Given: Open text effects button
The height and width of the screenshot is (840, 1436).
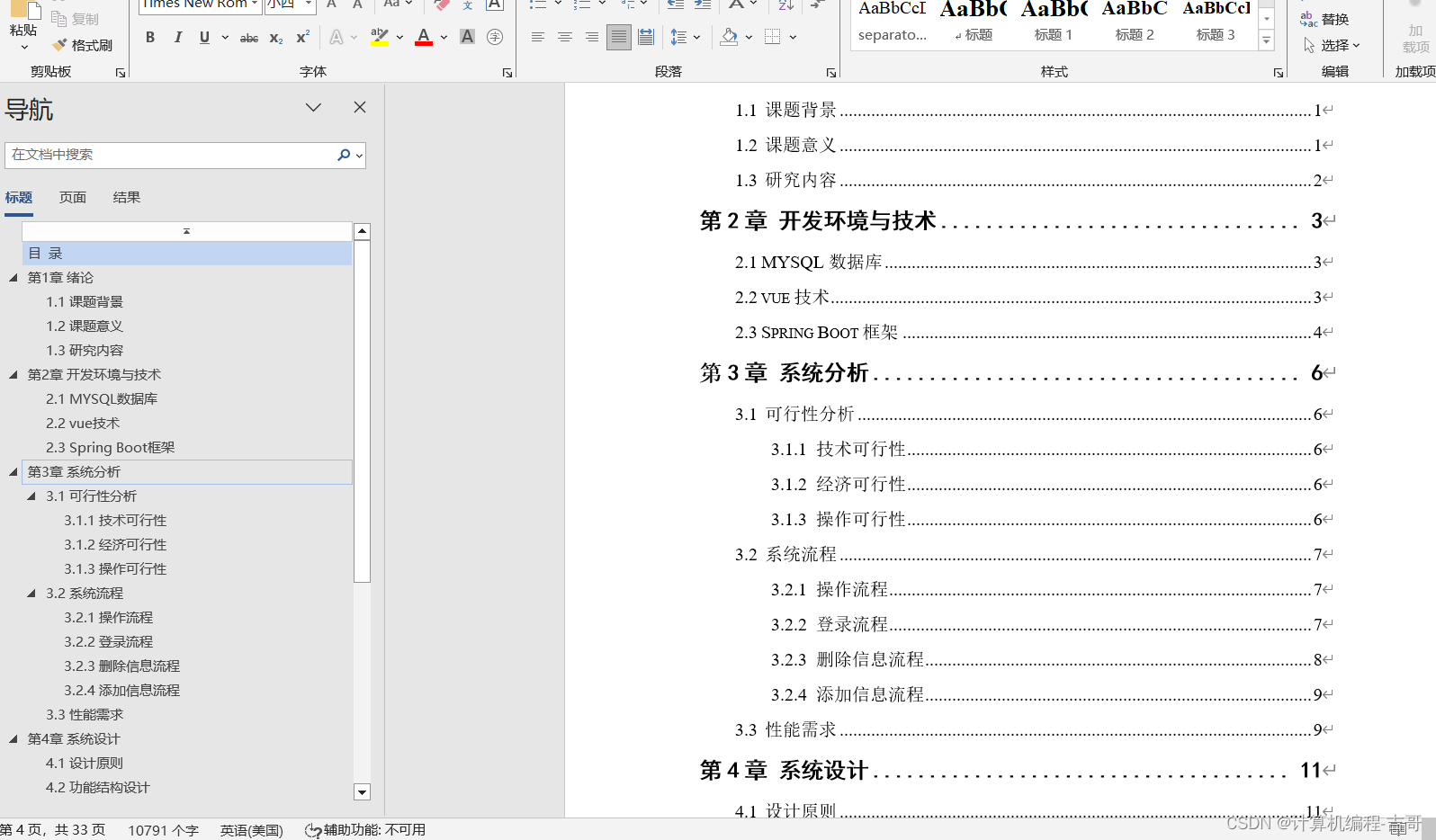Looking at the screenshot, I should [x=337, y=37].
